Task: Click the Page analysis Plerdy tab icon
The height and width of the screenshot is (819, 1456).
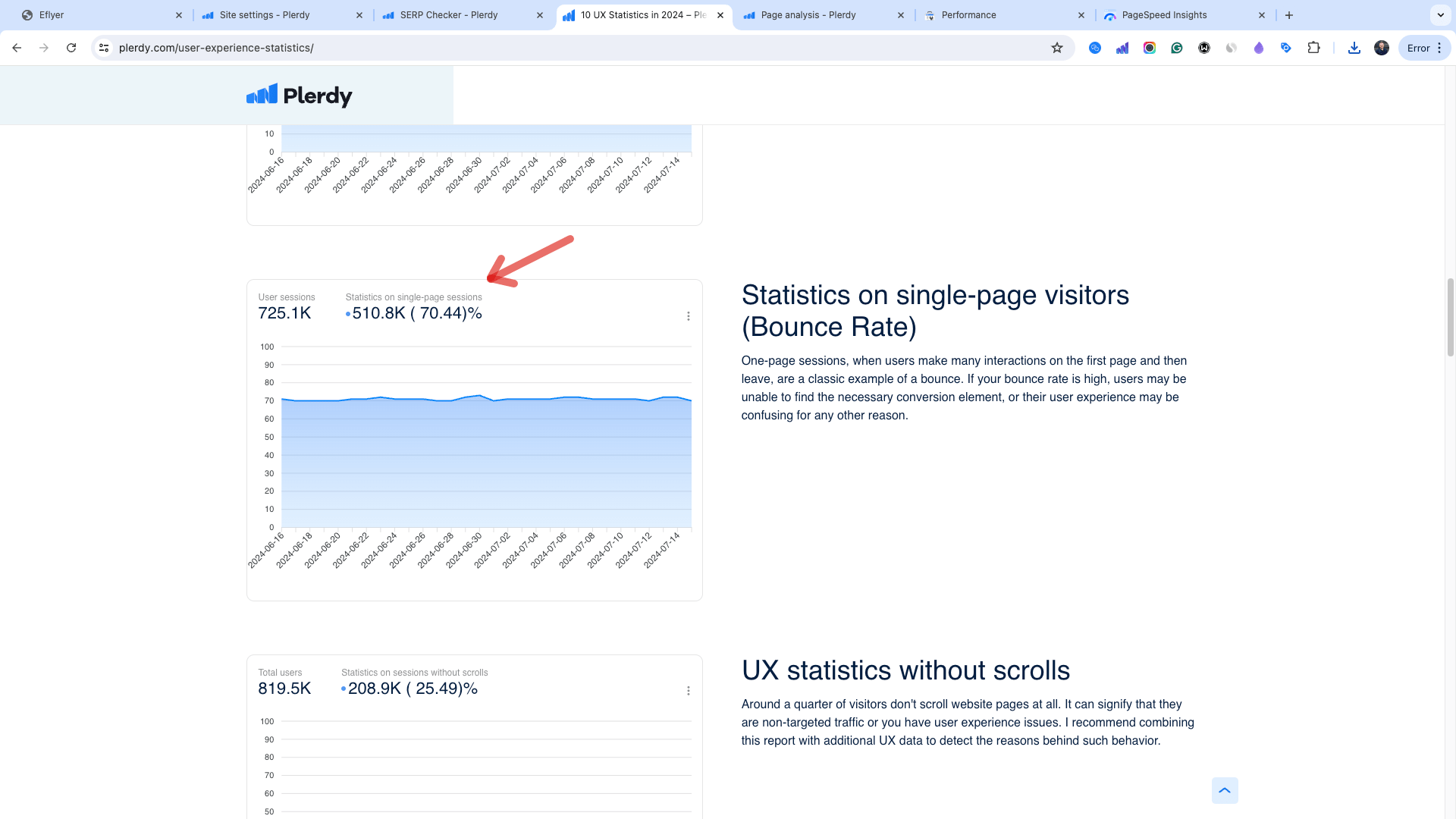Action: 750,15
